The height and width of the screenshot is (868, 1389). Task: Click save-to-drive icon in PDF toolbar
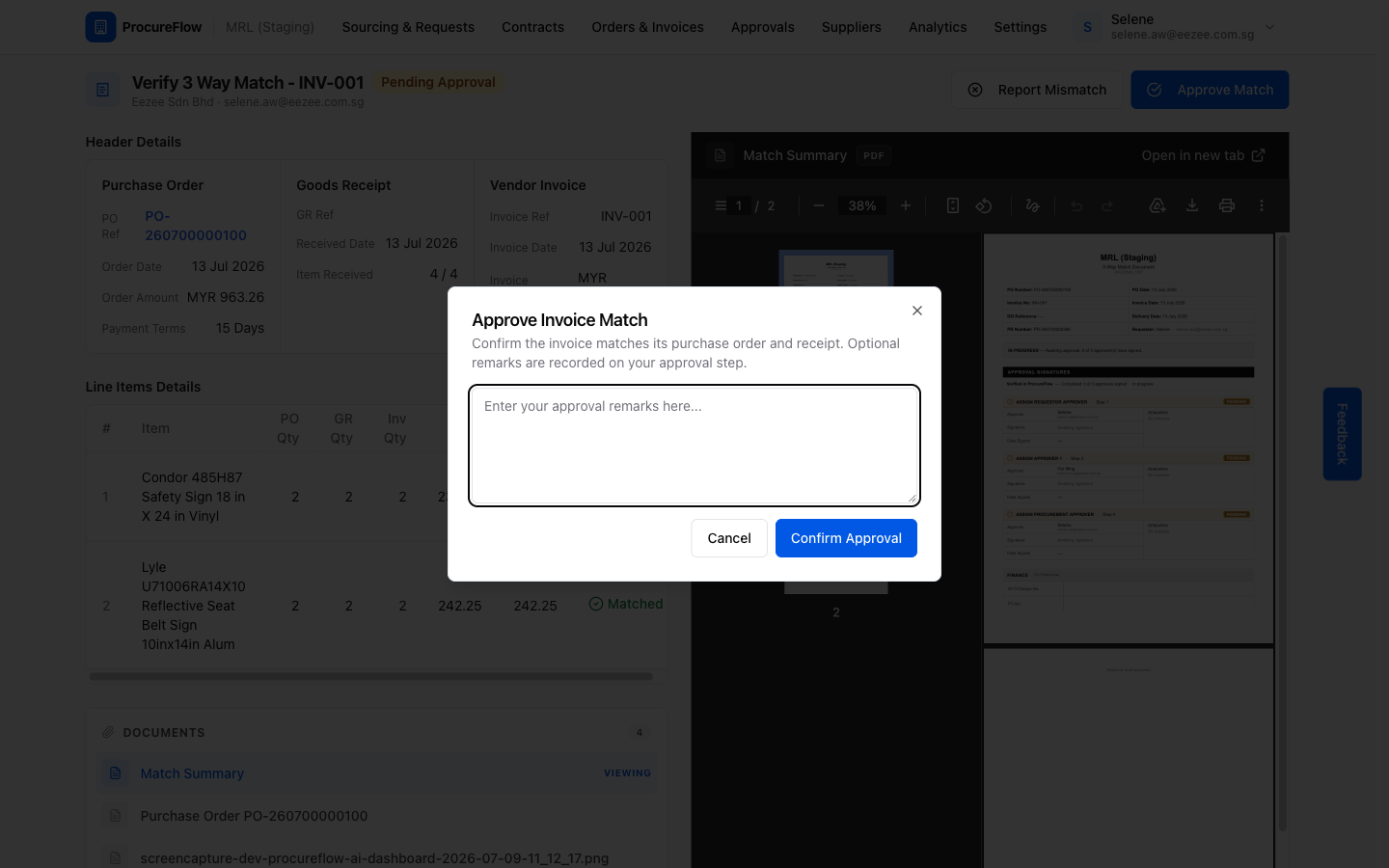click(1157, 205)
